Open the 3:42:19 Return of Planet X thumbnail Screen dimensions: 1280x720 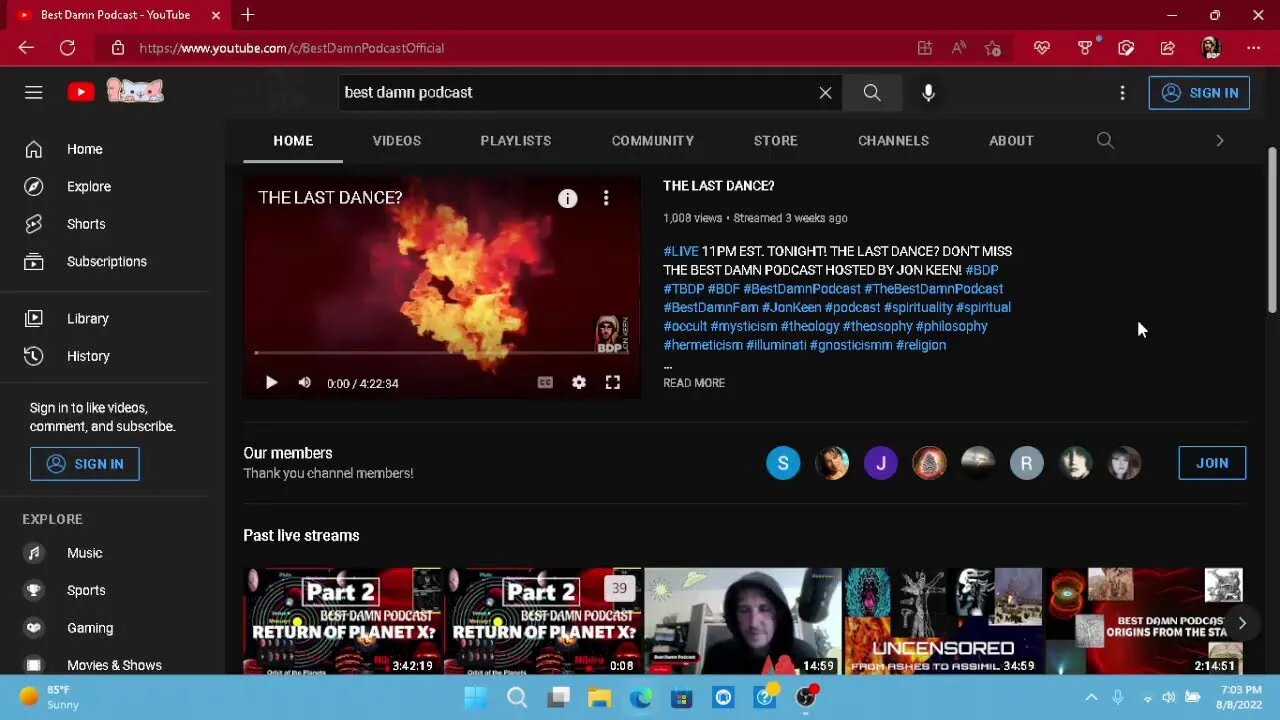pos(343,621)
